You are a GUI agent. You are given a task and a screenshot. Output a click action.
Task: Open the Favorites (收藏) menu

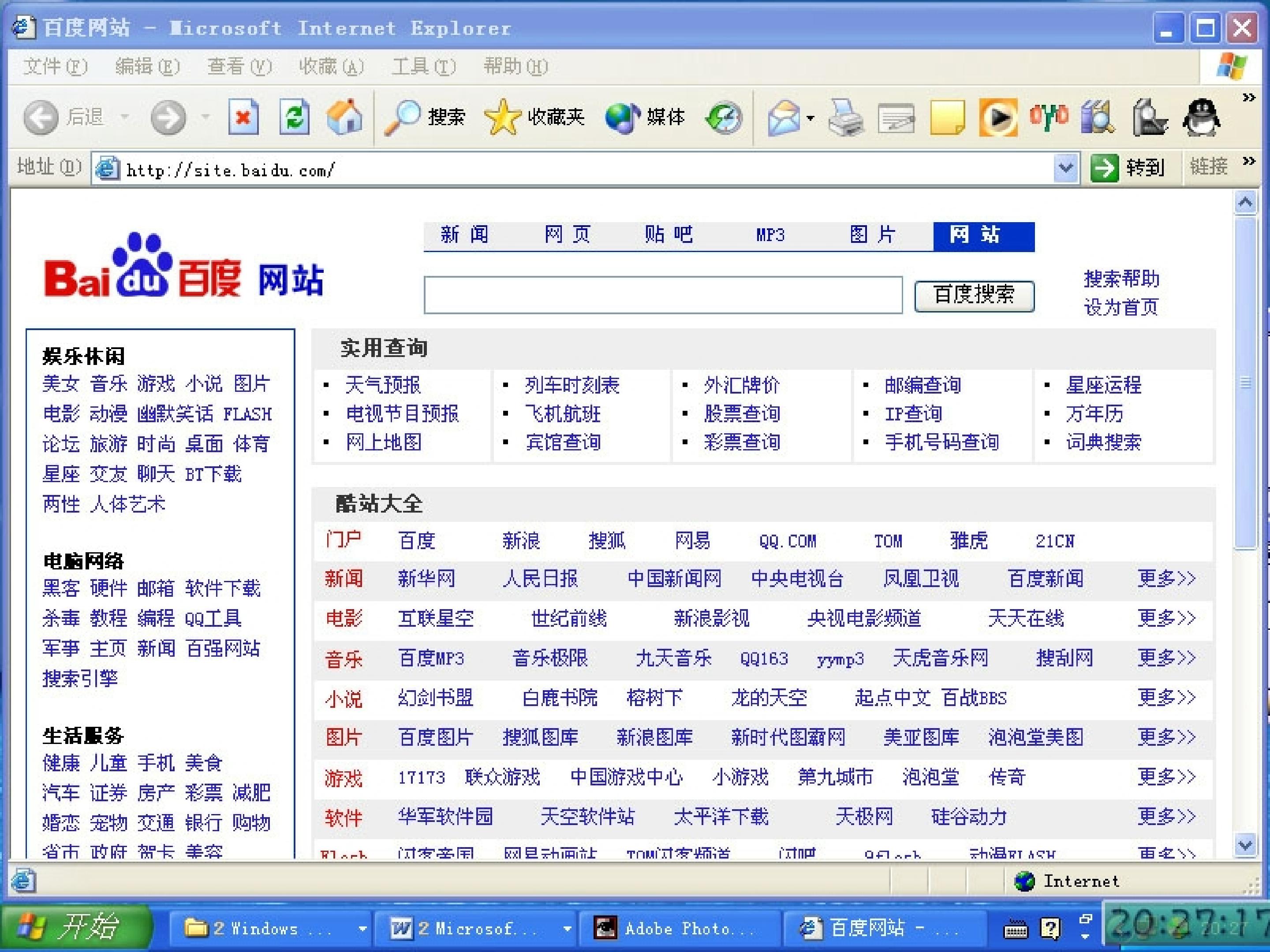pos(331,67)
